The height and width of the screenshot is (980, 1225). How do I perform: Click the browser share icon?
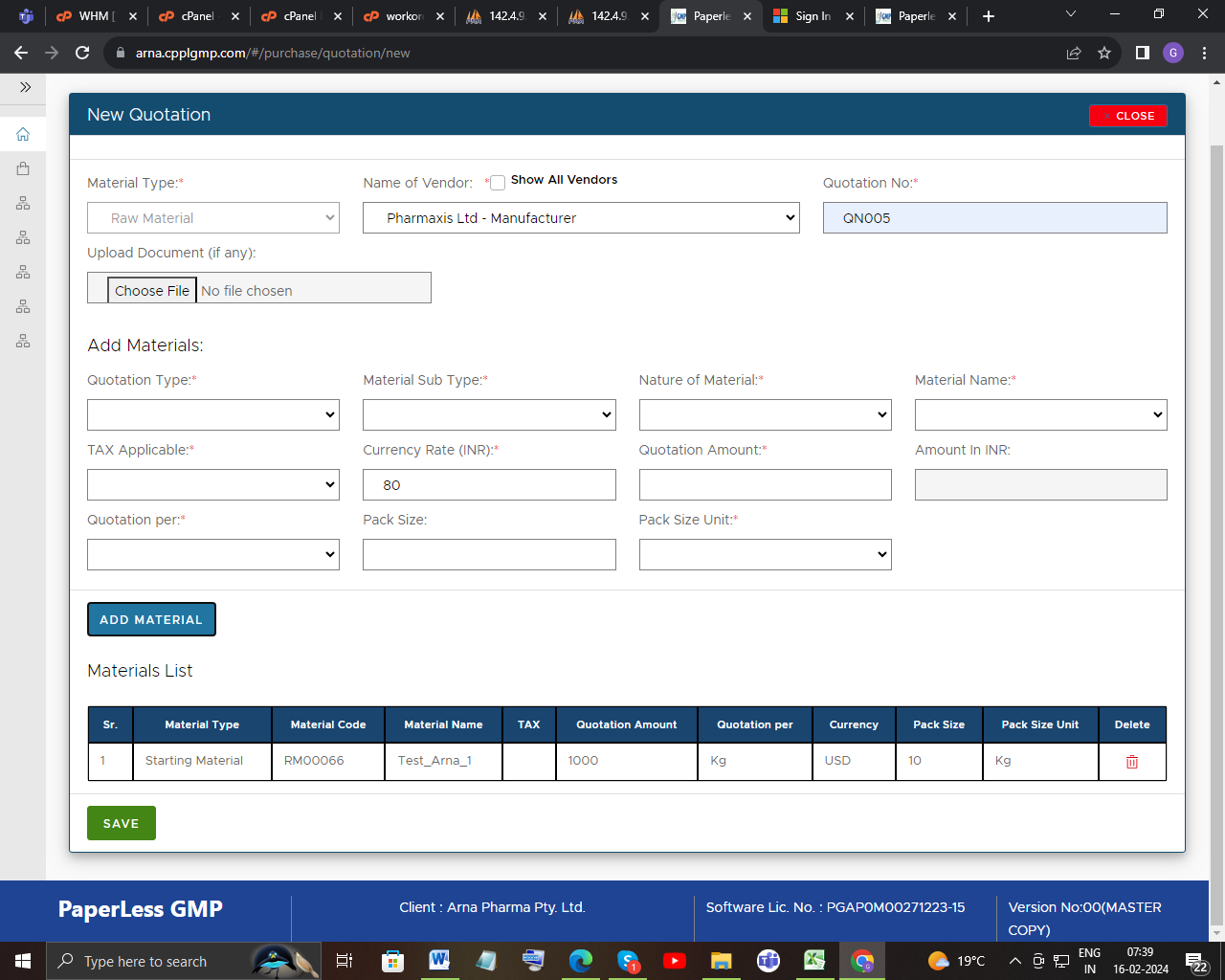(1074, 53)
